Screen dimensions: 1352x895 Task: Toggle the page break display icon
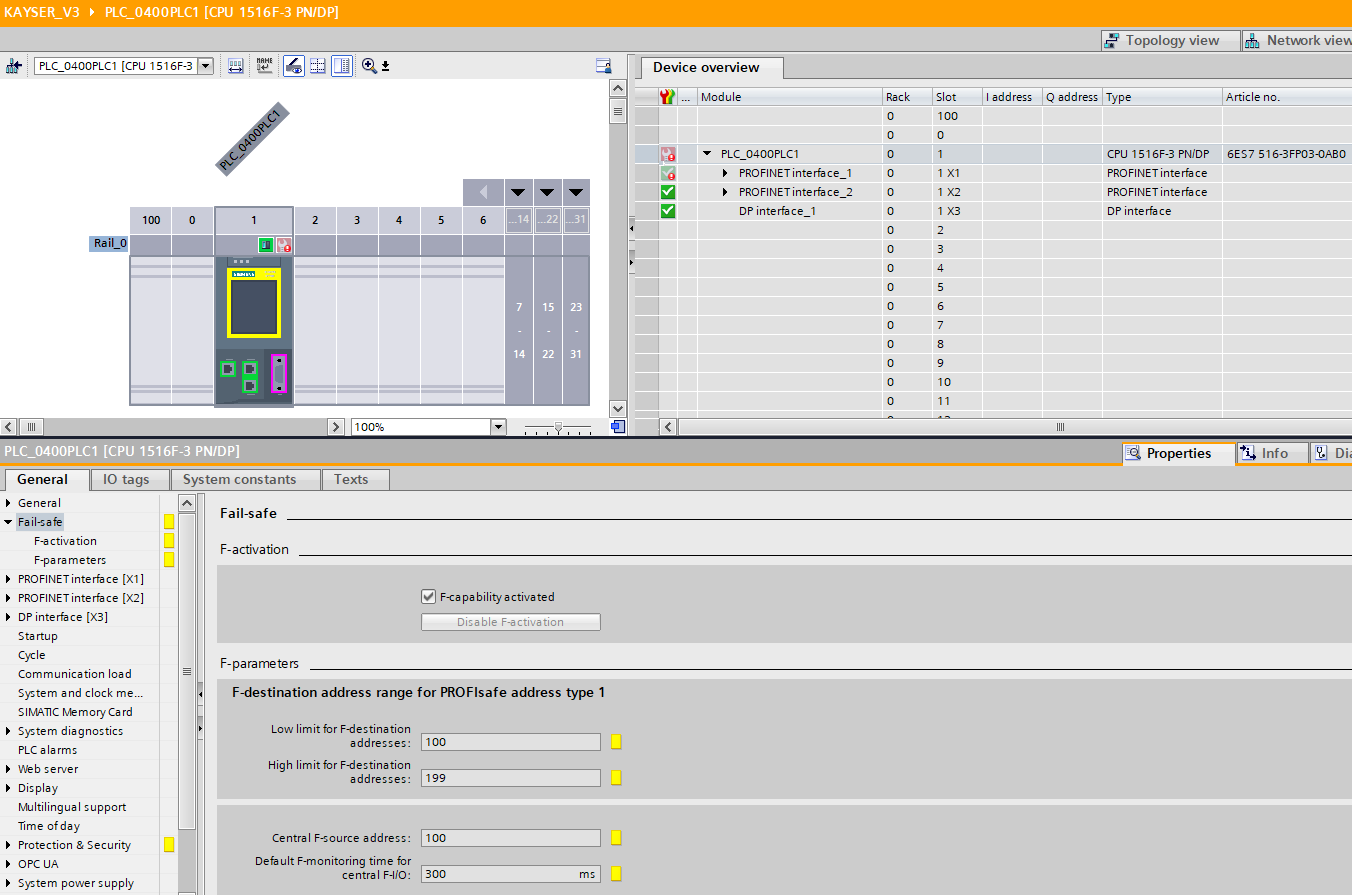[318, 66]
